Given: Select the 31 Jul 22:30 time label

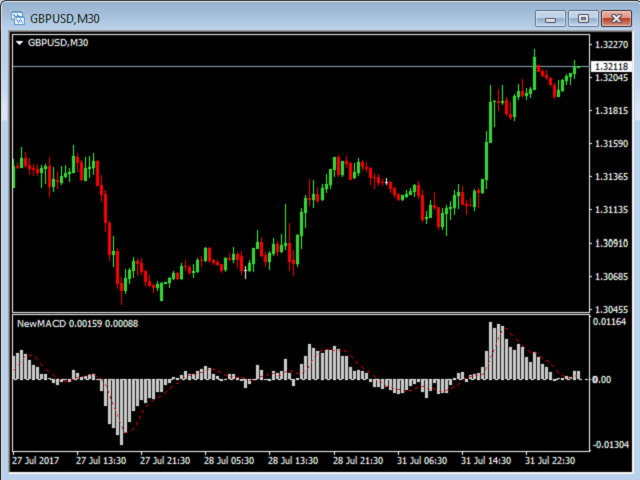Looking at the screenshot, I should coord(549,461).
